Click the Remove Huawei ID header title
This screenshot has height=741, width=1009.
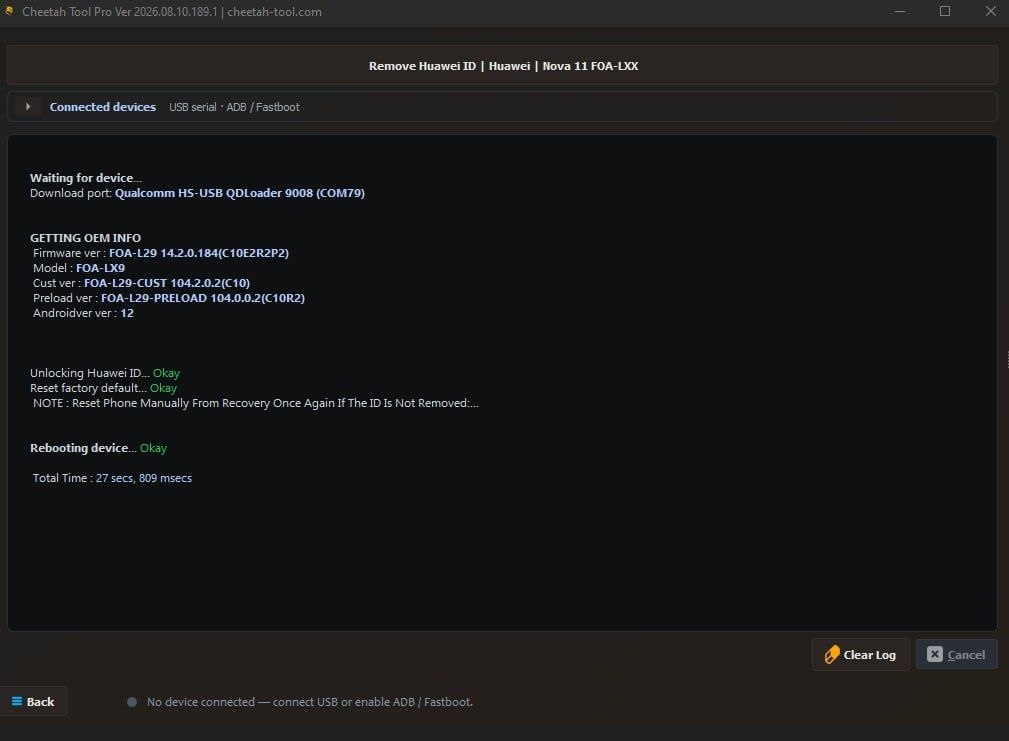pyautogui.click(x=503, y=66)
